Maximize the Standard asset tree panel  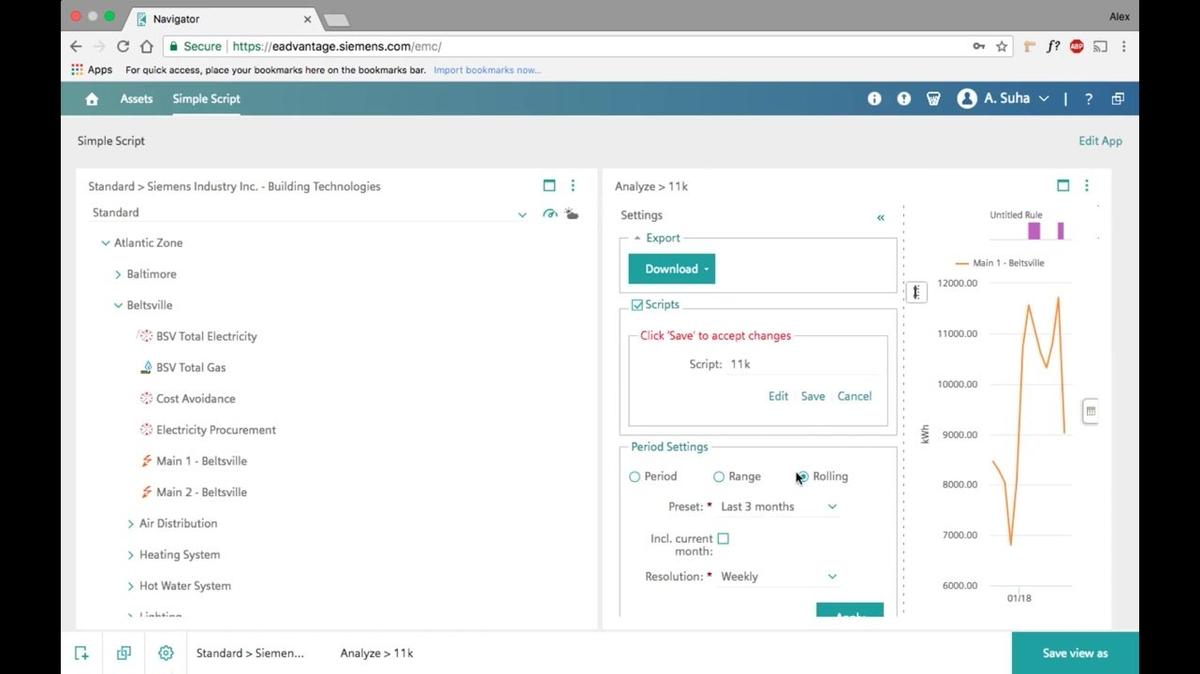[549, 185]
